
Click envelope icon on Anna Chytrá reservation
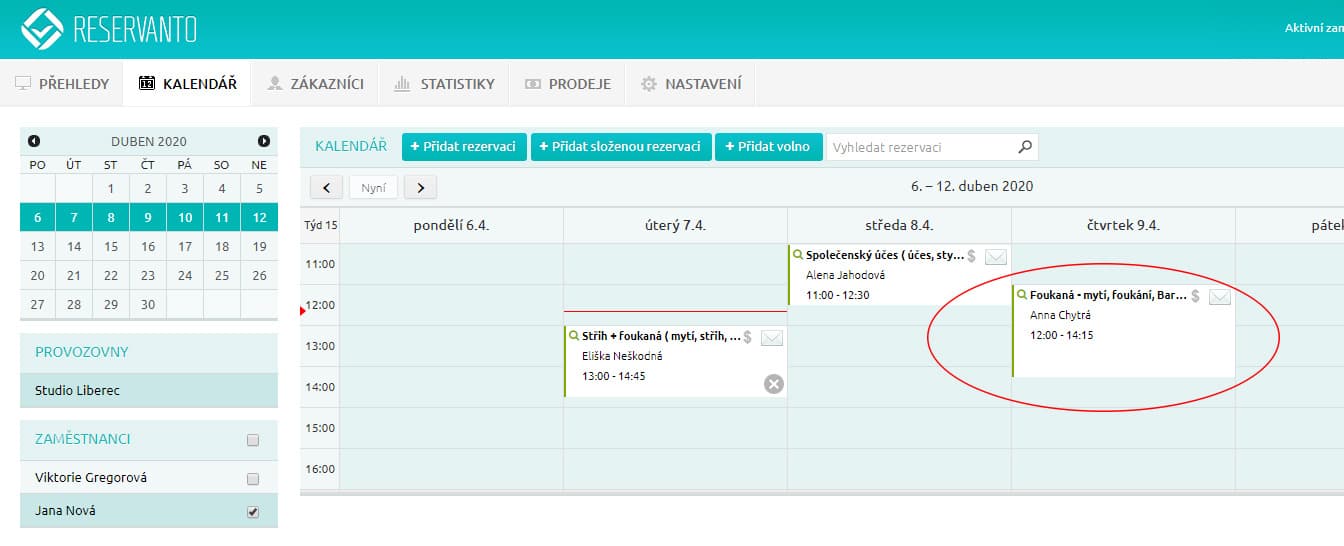(x=1219, y=297)
